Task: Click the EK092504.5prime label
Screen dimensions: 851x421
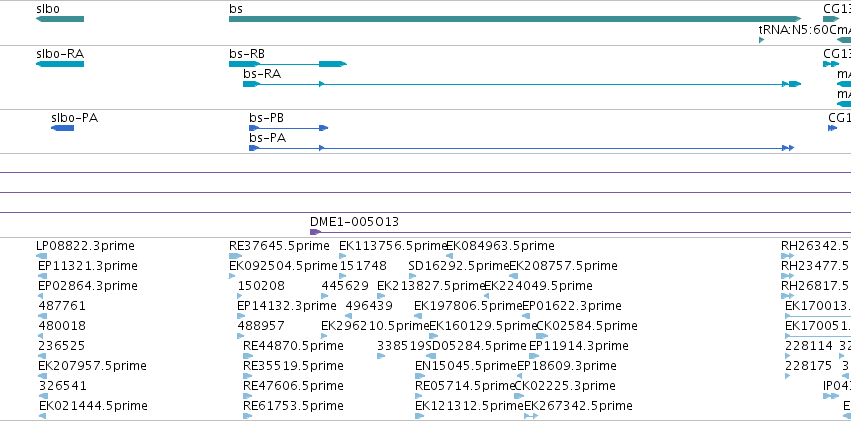Action: (283, 266)
